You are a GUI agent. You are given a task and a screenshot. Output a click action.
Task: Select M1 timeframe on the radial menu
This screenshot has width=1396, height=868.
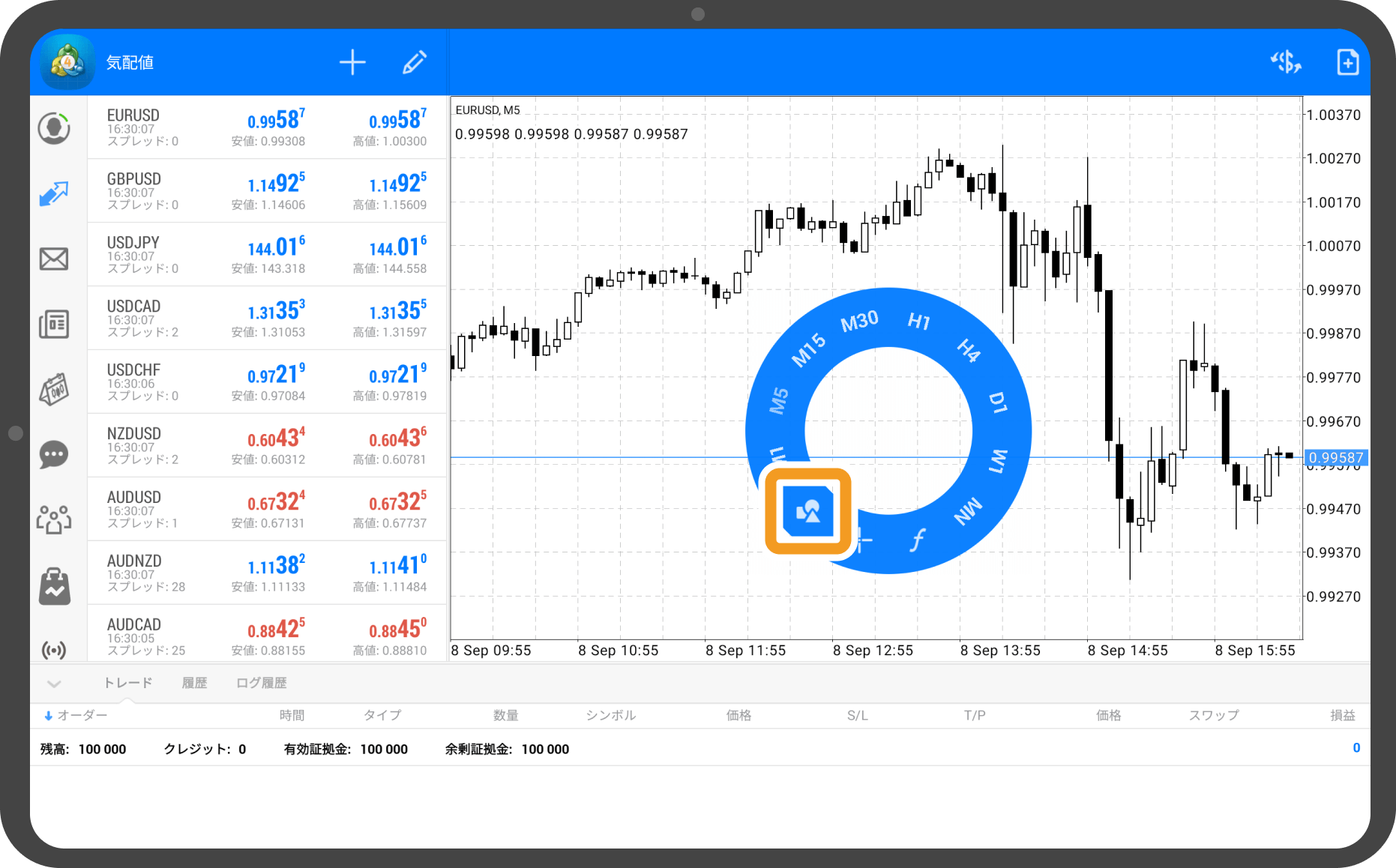coord(778,454)
